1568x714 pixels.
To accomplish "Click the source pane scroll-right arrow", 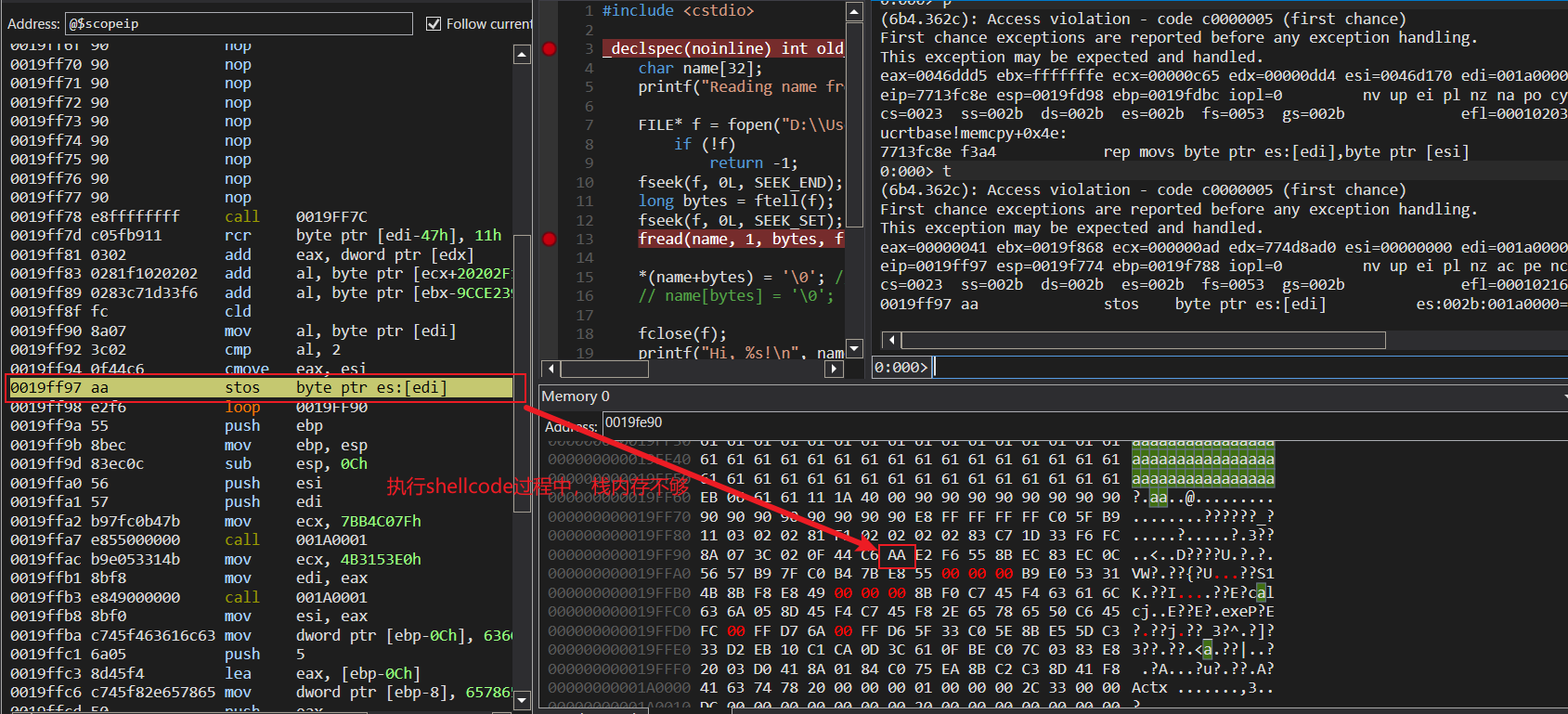I will pos(834,369).
